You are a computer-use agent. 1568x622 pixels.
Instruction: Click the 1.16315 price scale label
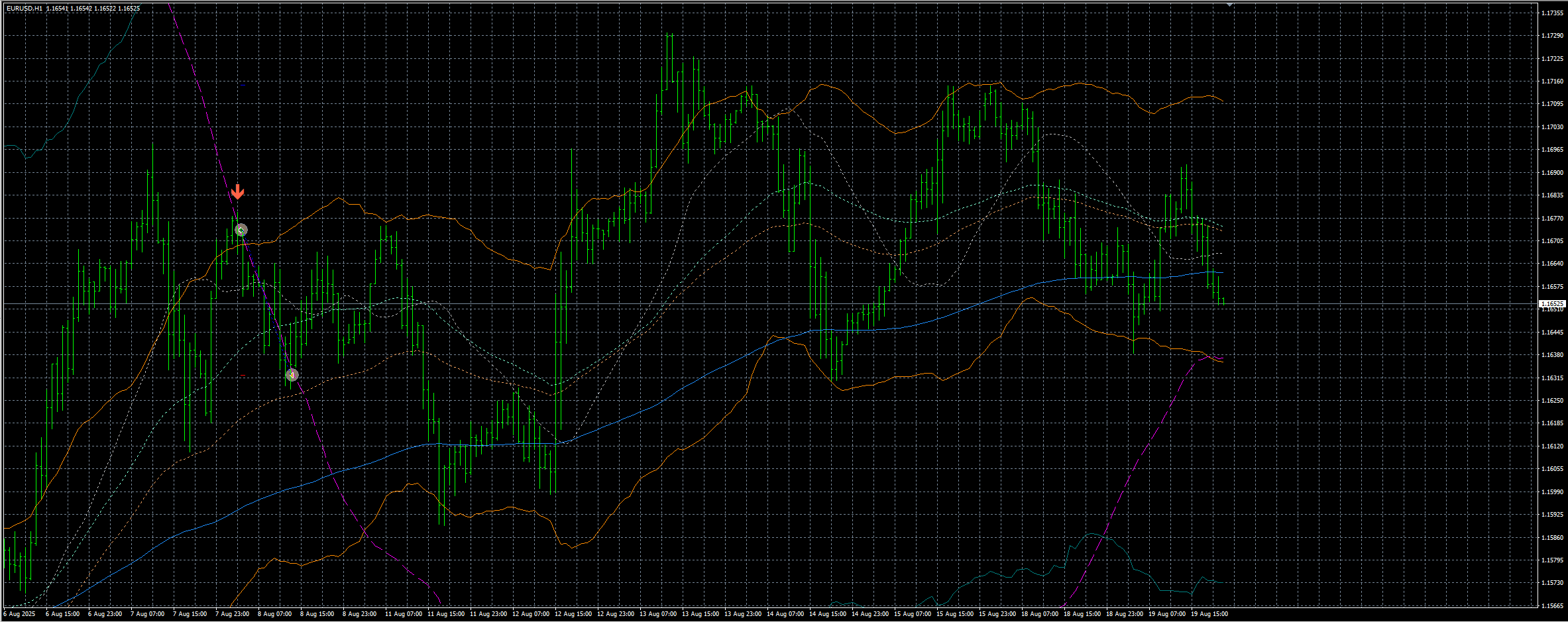1552,378
